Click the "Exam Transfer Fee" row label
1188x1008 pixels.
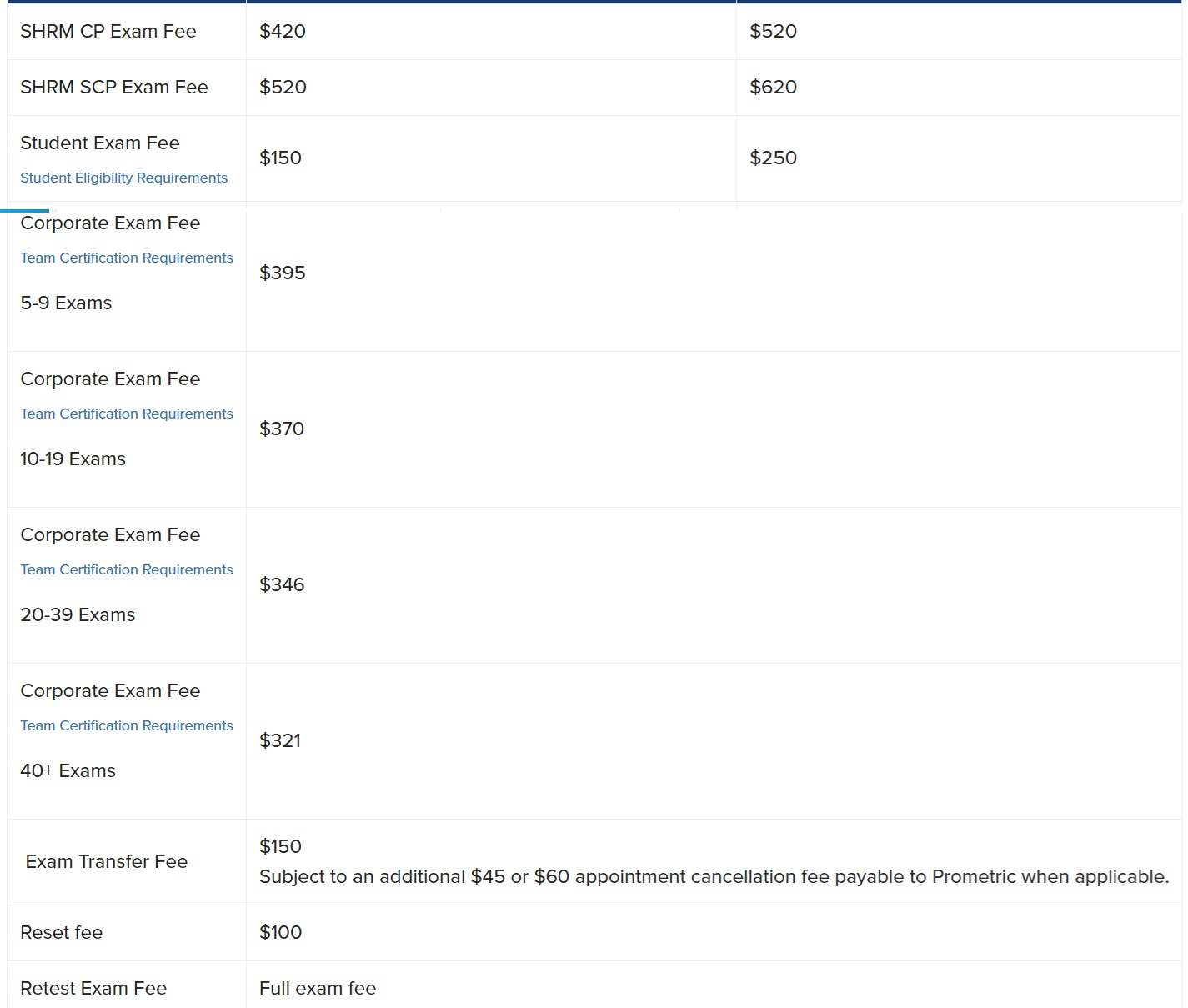tap(107, 861)
